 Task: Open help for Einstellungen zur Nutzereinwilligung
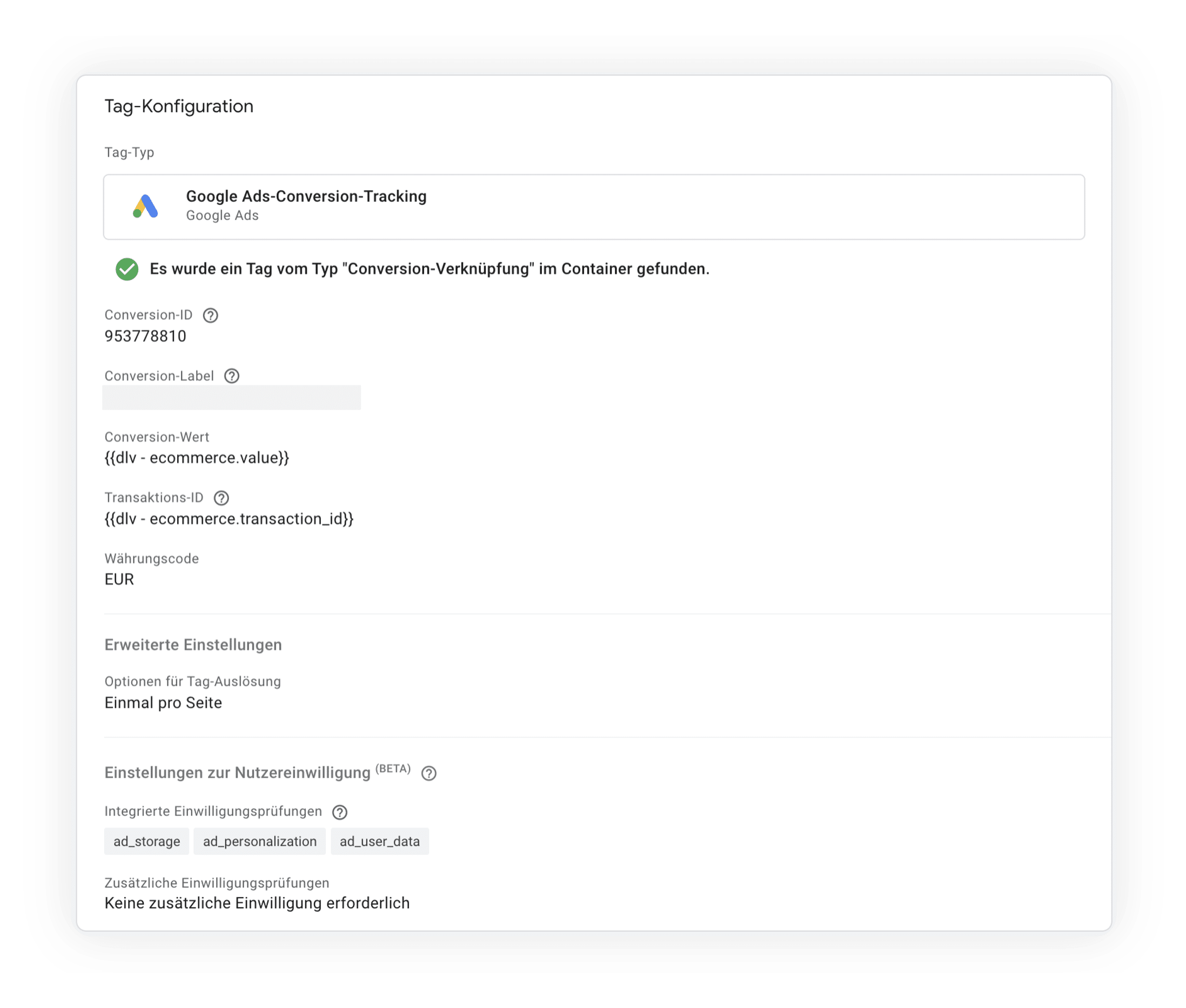(428, 774)
